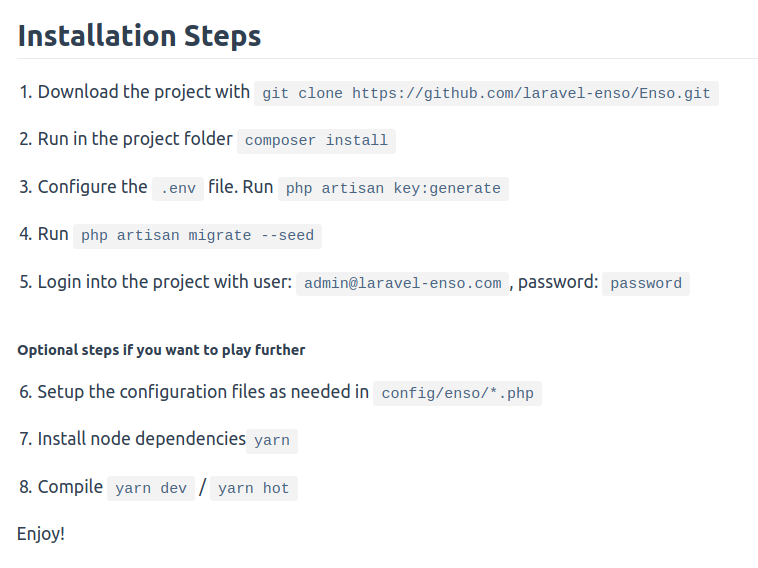This screenshot has width=758, height=568.
Task: Select the php artisan migrate --seed snippet
Action: 197,236
